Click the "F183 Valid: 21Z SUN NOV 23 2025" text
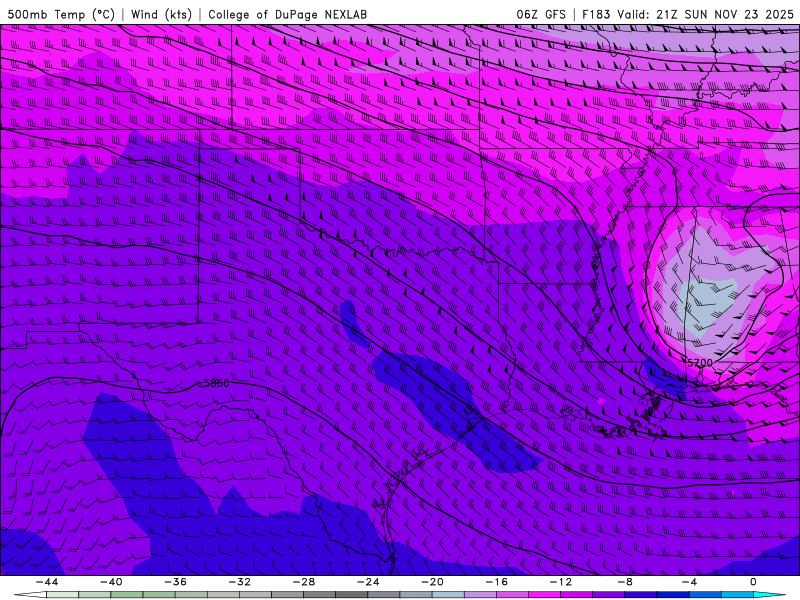This screenshot has width=800, height=600. (x=688, y=14)
